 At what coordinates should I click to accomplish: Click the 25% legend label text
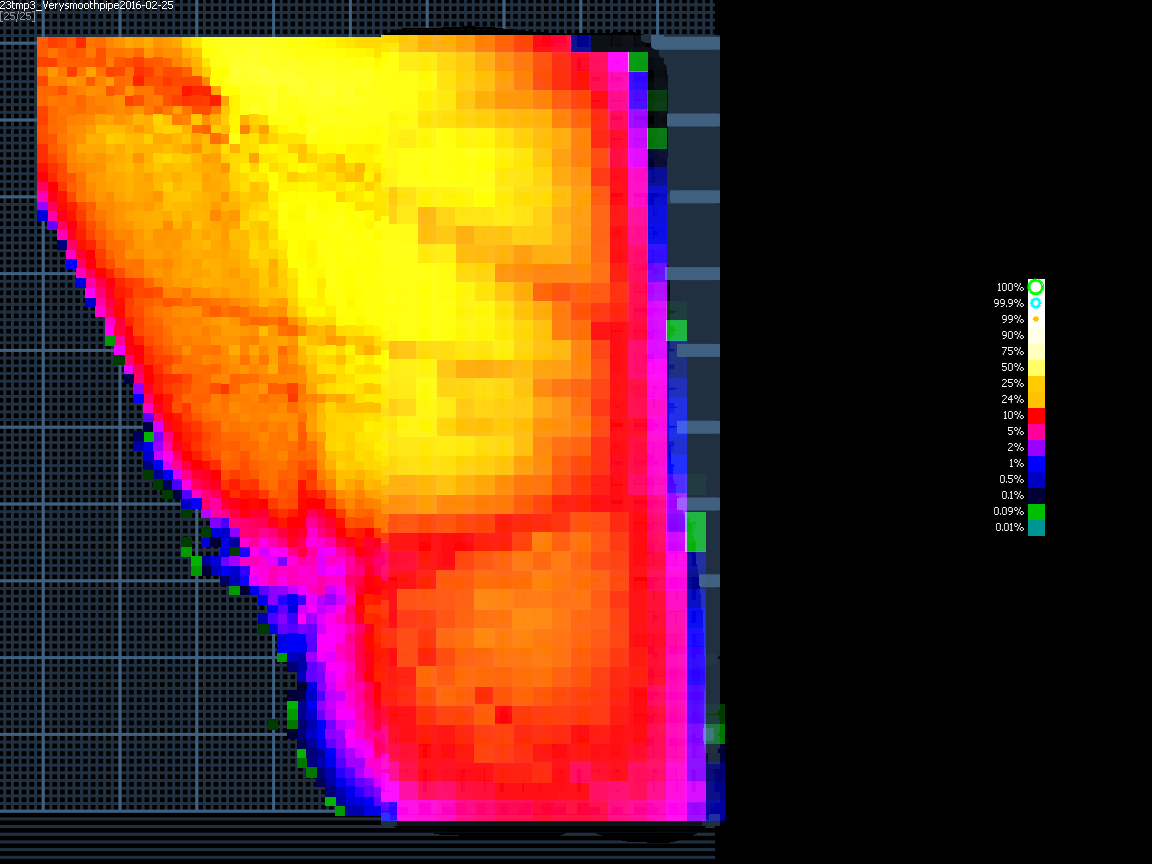[1012, 383]
